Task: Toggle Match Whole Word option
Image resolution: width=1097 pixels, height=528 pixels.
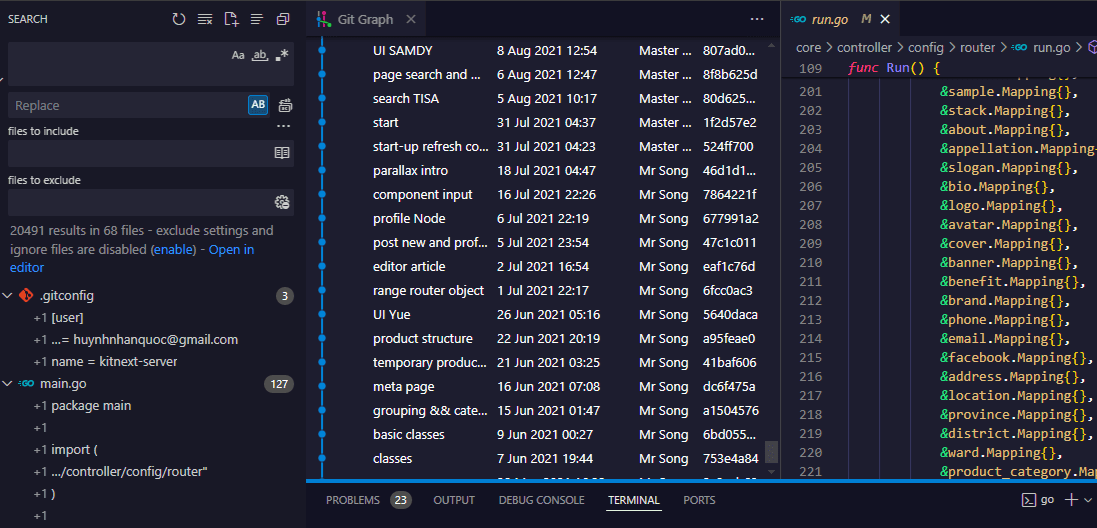Action: (x=260, y=56)
